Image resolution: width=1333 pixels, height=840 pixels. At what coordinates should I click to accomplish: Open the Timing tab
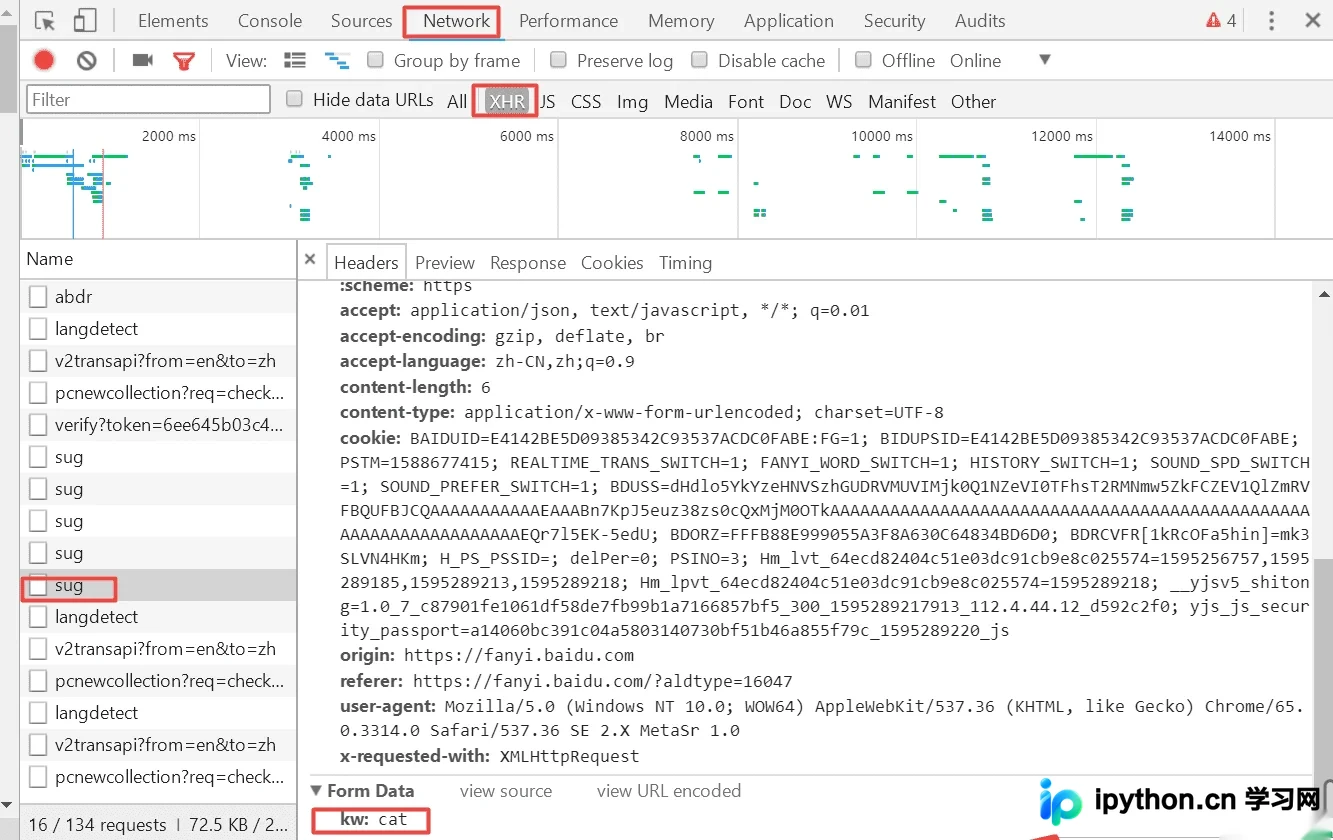coord(685,263)
